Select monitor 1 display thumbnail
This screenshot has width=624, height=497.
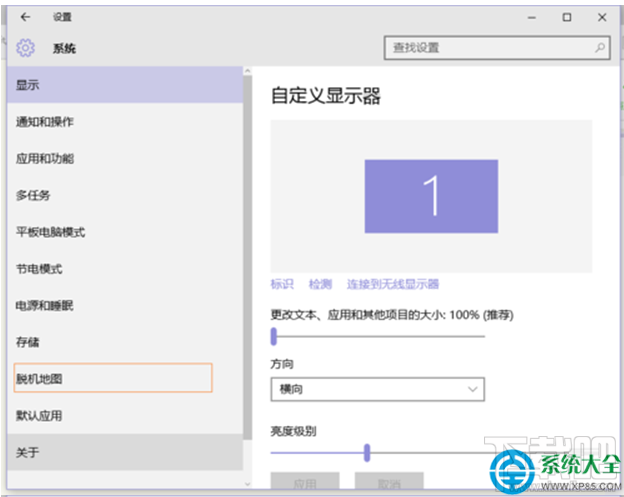[431, 196]
